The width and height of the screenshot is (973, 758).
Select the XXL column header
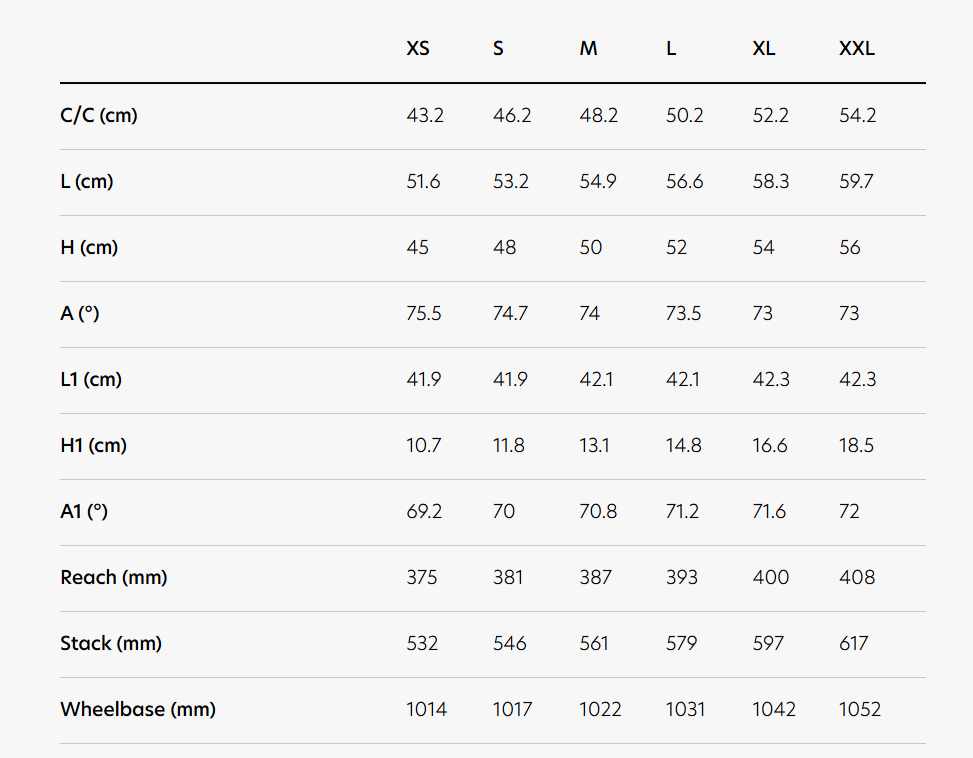pos(857,48)
